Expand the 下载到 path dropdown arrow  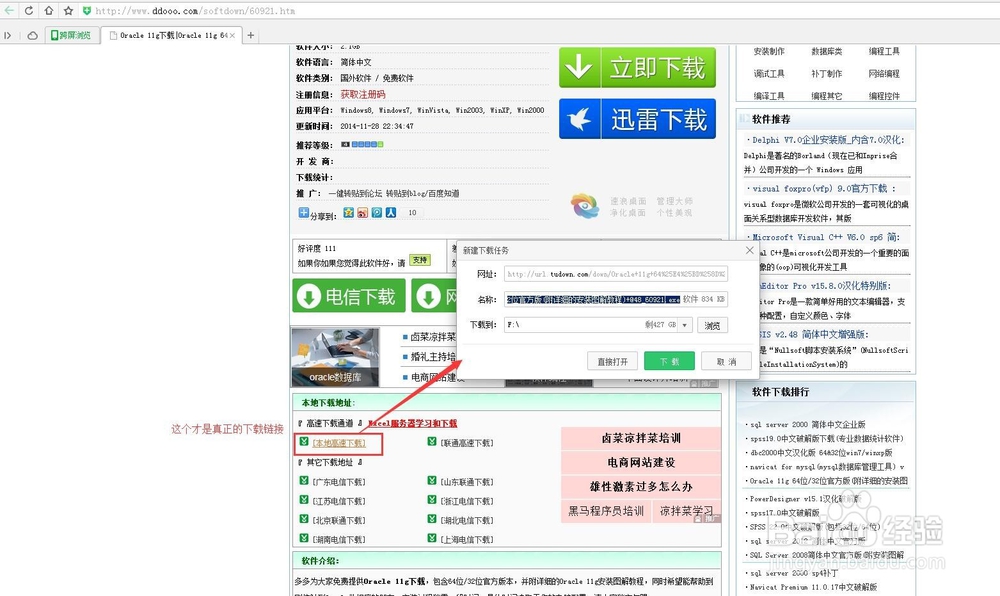(x=685, y=325)
